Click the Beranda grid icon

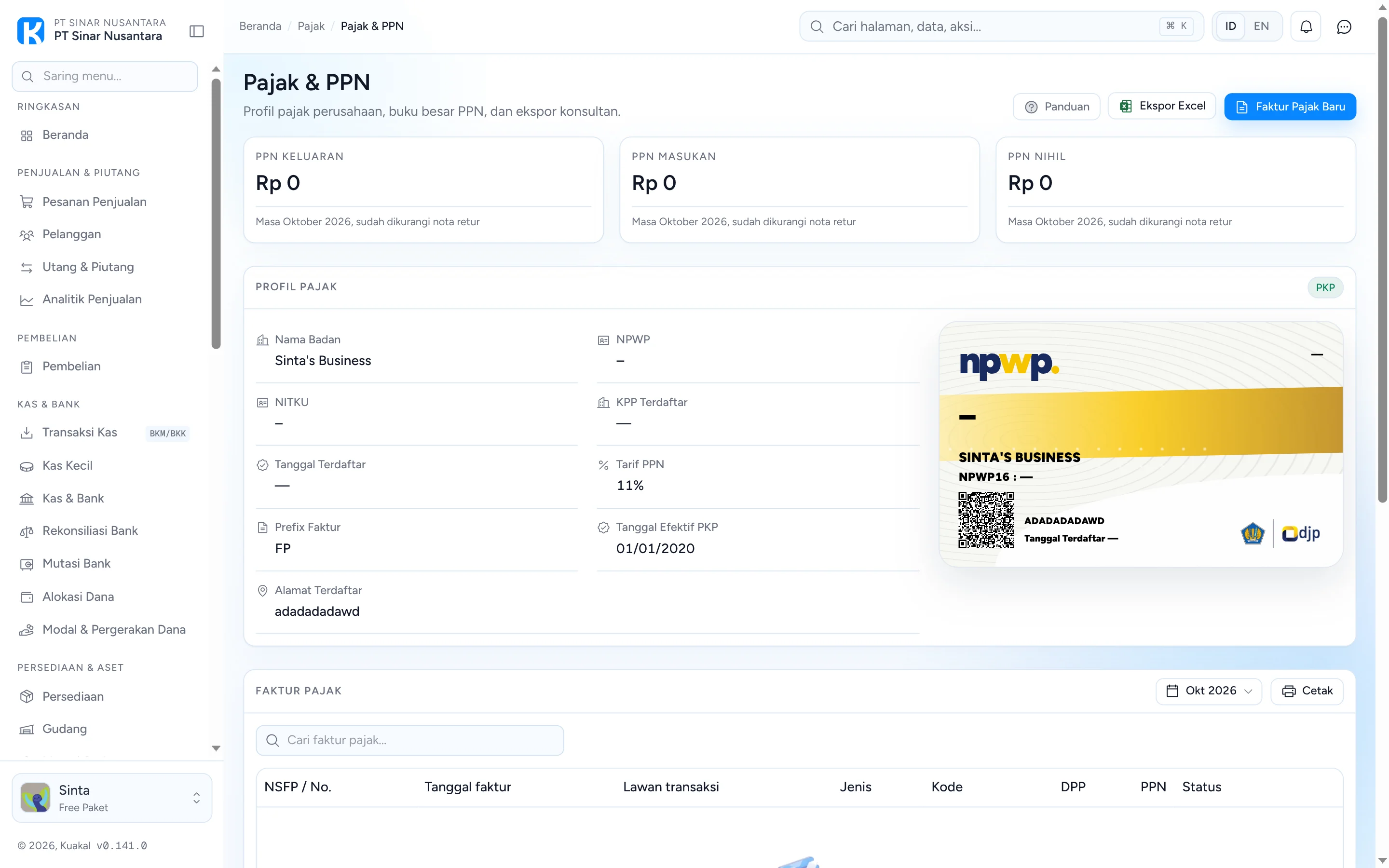(27, 136)
